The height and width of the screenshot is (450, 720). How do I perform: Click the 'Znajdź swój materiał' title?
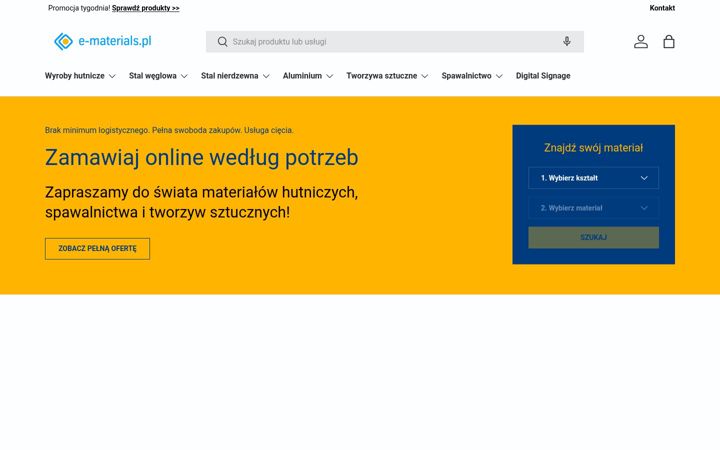tap(593, 148)
